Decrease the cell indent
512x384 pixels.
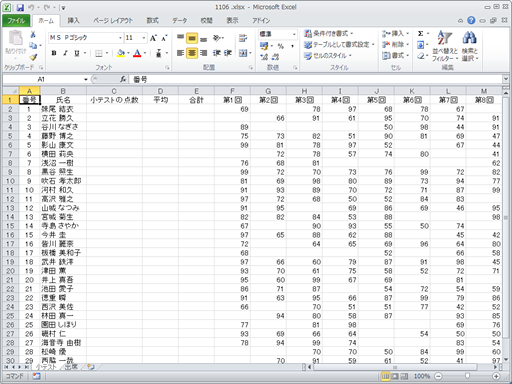pyautogui.click(x=217, y=53)
